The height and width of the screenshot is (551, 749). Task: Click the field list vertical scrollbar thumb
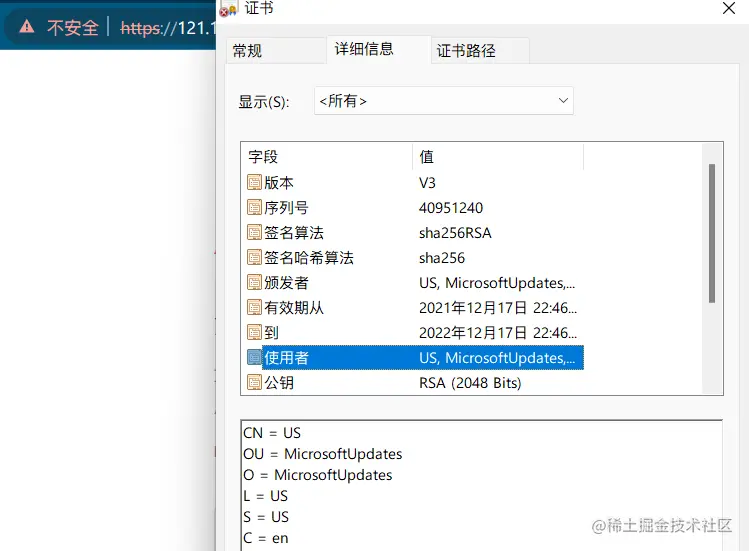point(712,233)
